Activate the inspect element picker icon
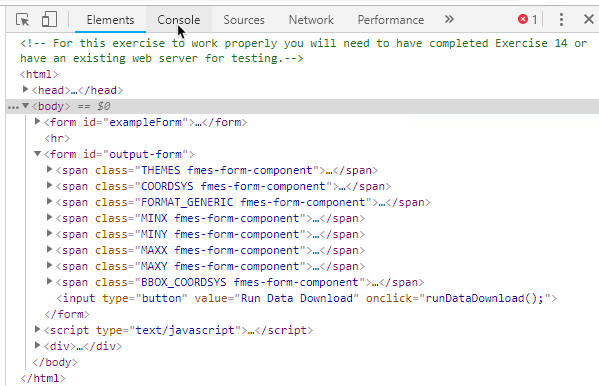The height and width of the screenshot is (386, 599). coord(23,19)
